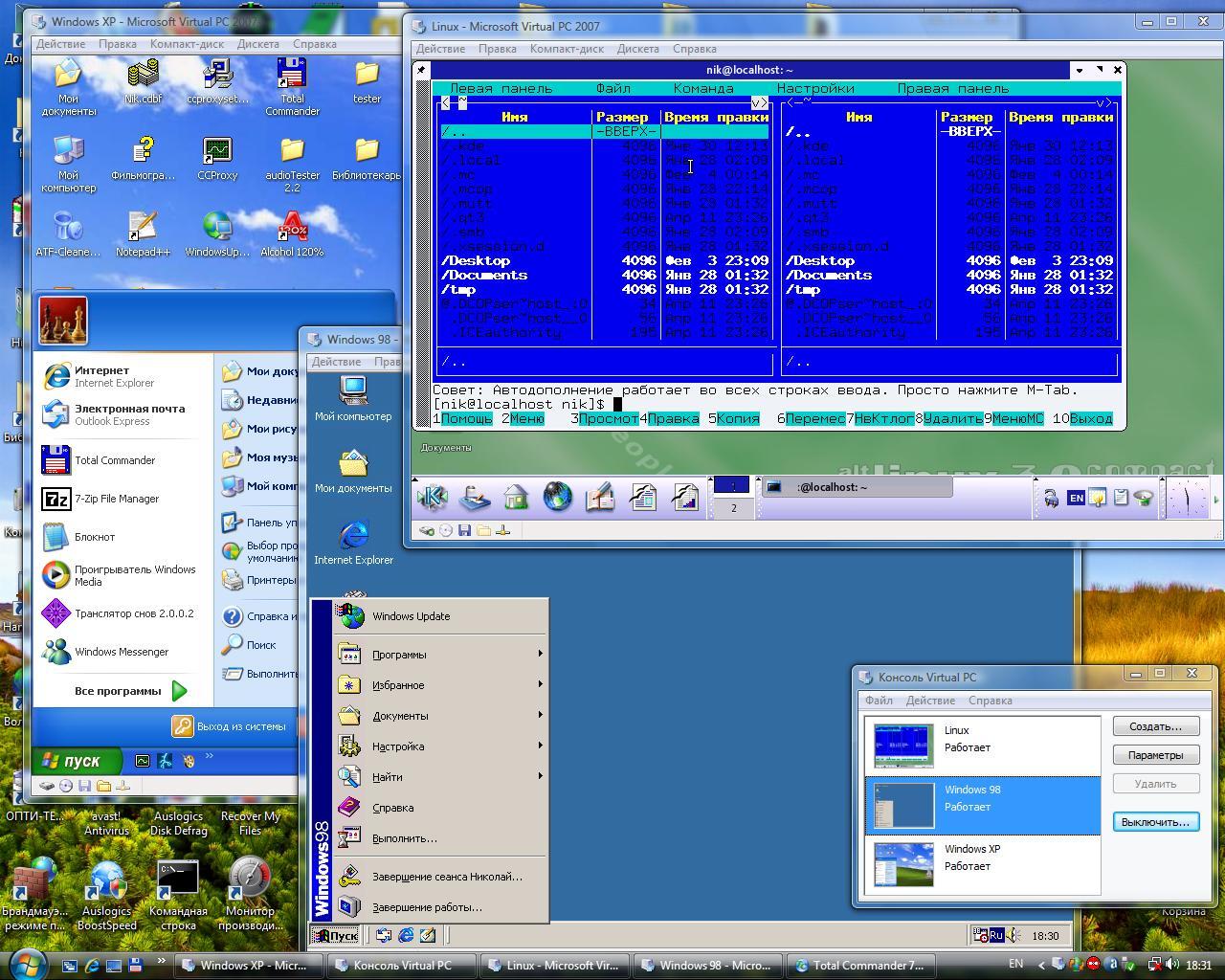The height and width of the screenshot is (980, 1225).
Task: Expand Избранное submenu in Windows 98 start menu
Action: [x=440, y=685]
